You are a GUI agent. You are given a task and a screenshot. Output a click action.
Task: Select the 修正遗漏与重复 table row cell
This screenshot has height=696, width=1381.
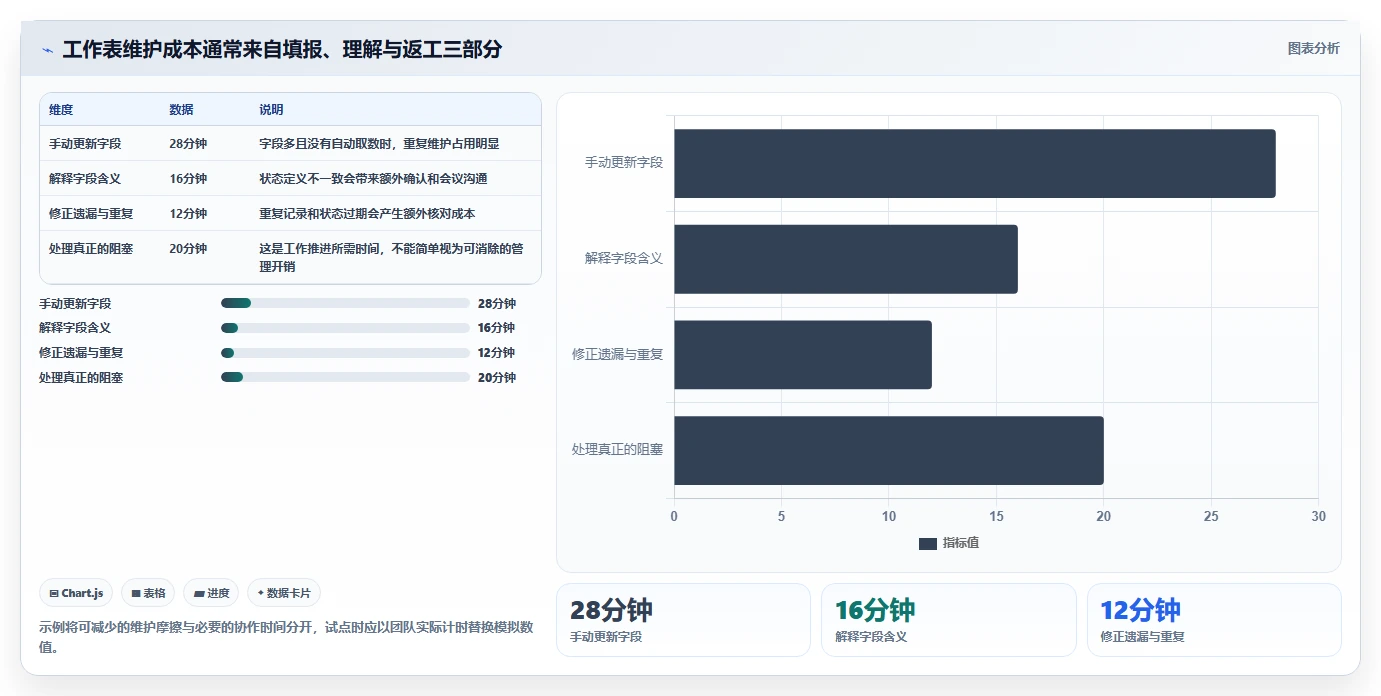91,214
